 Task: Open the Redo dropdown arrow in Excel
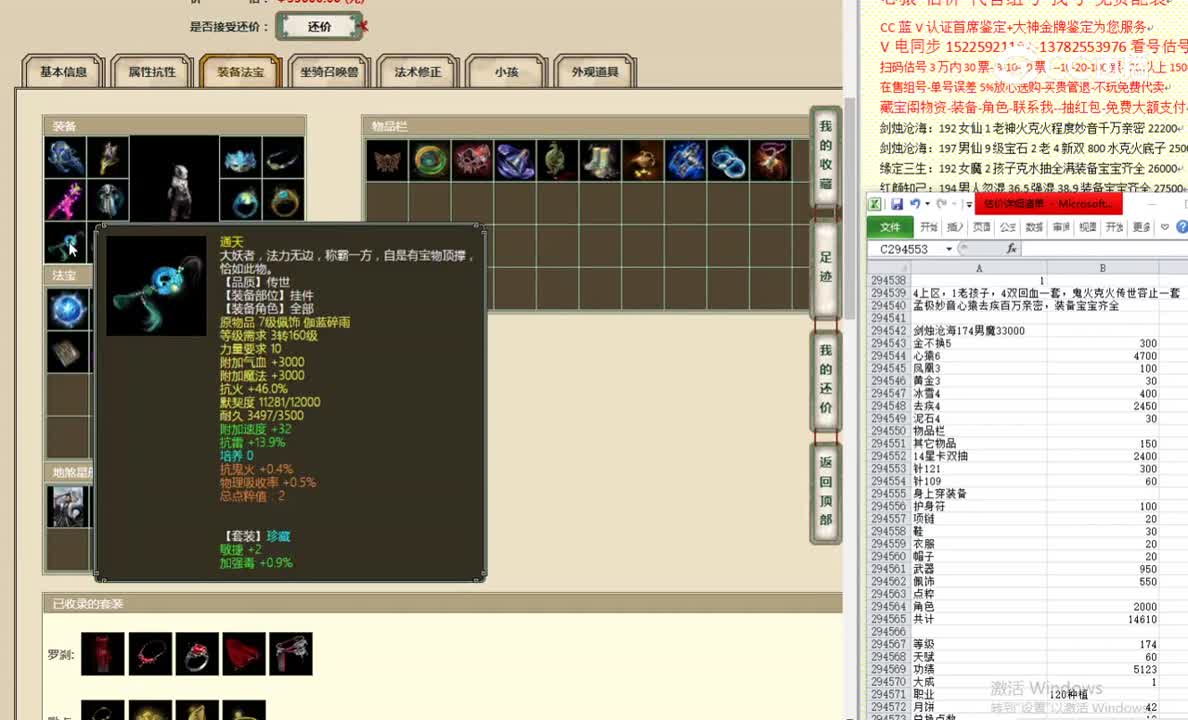(x=954, y=206)
